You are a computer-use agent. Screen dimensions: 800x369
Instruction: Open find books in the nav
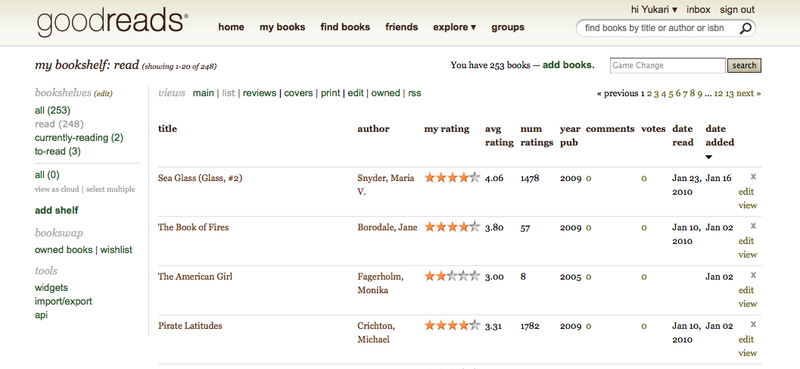click(345, 27)
